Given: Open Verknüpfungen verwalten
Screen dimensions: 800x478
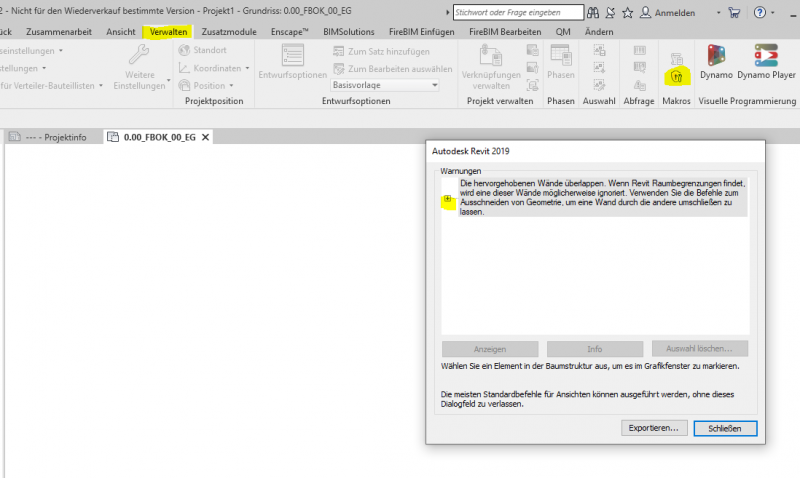Looking at the screenshot, I should 491,63.
